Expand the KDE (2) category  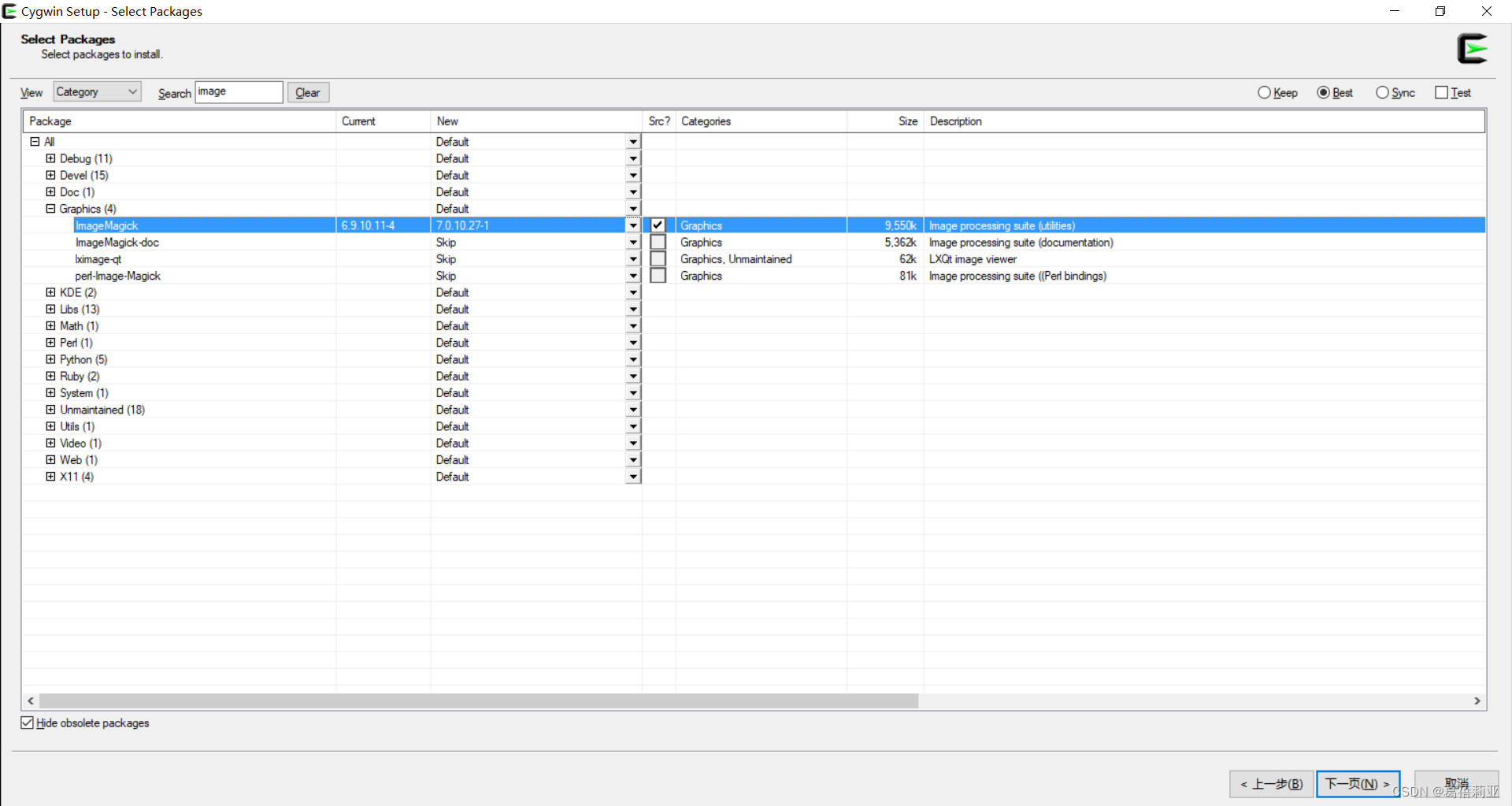point(50,292)
